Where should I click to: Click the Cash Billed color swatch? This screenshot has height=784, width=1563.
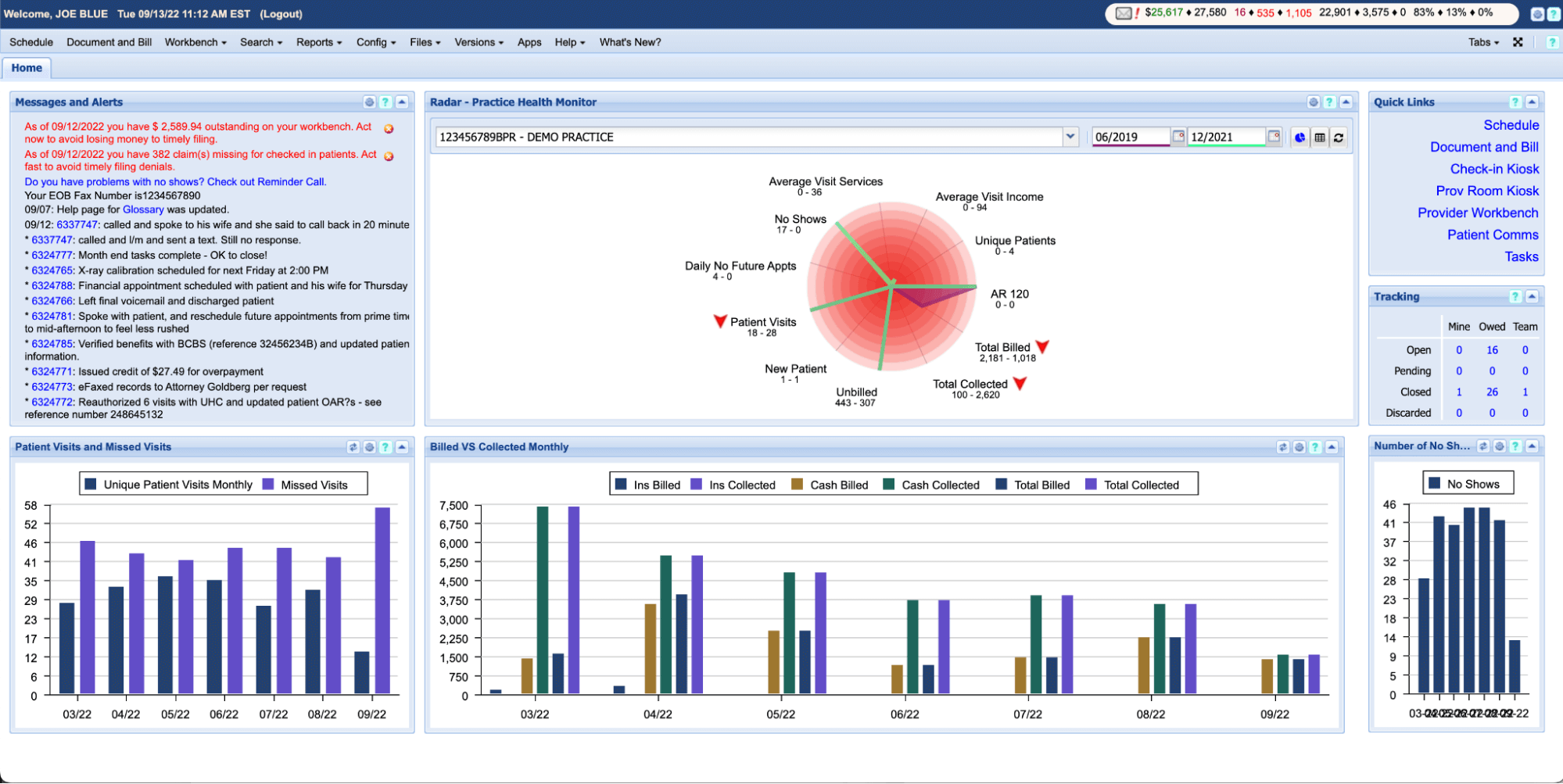(x=798, y=485)
